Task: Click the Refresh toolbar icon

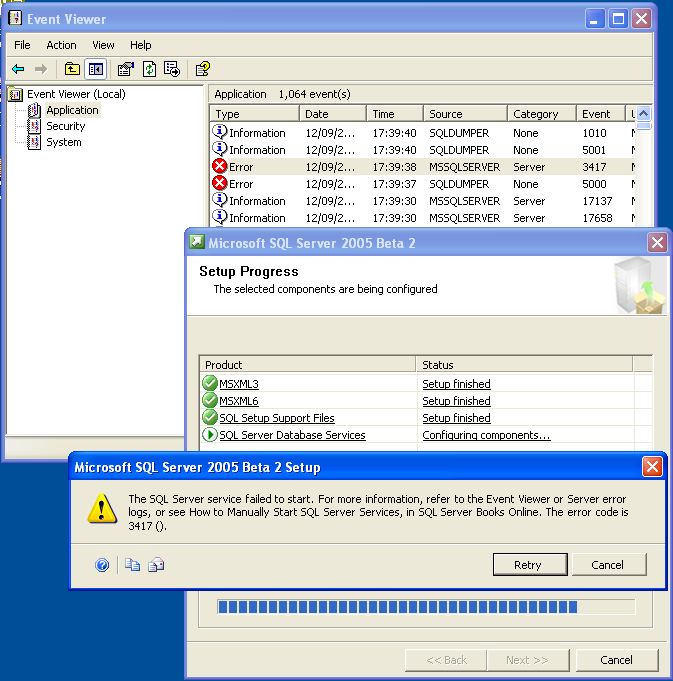Action: point(150,69)
